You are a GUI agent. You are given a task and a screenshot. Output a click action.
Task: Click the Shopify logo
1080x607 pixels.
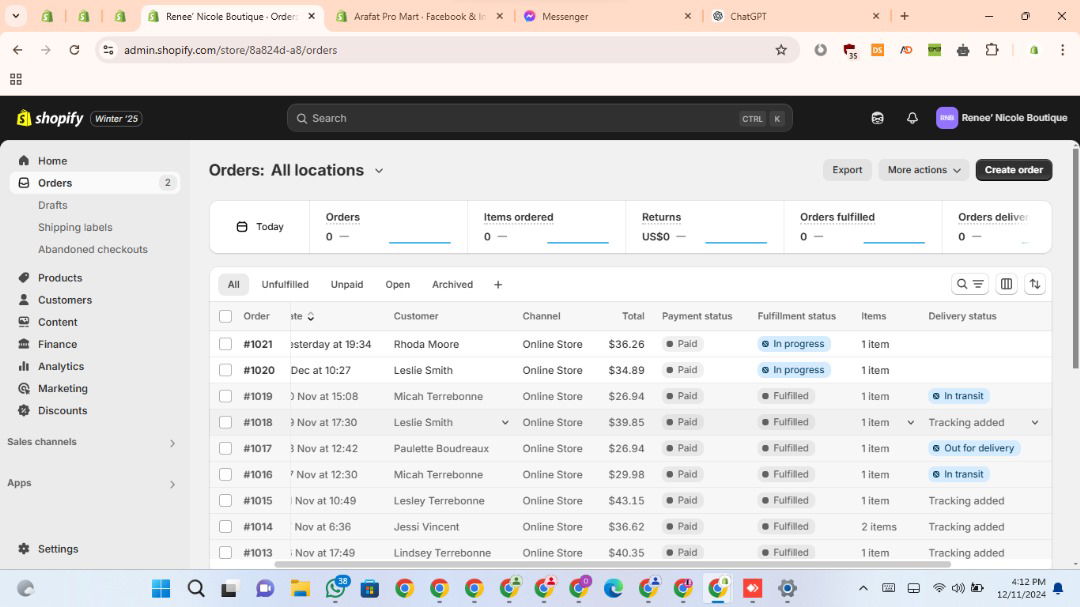coord(50,118)
